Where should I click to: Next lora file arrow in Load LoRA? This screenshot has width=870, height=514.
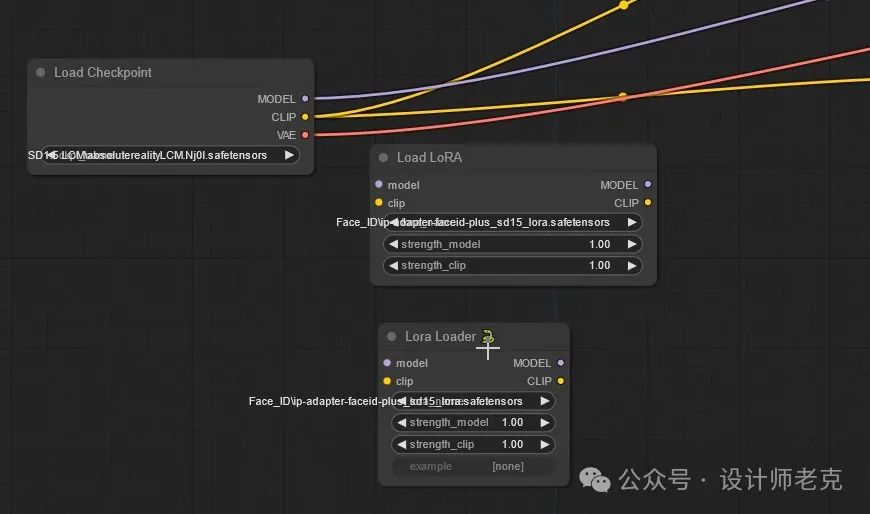point(631,222)
